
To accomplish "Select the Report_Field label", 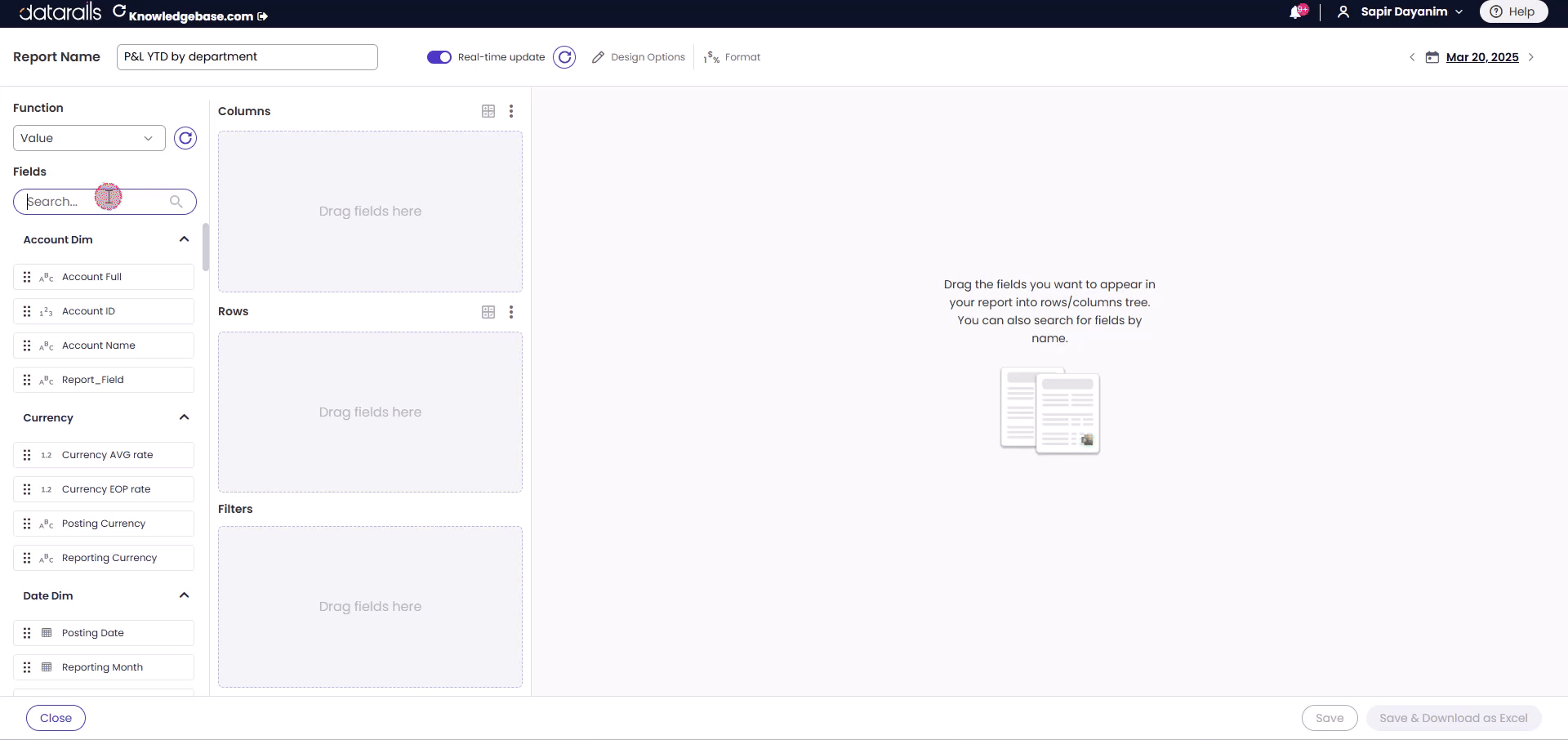I will click(93, 380).
